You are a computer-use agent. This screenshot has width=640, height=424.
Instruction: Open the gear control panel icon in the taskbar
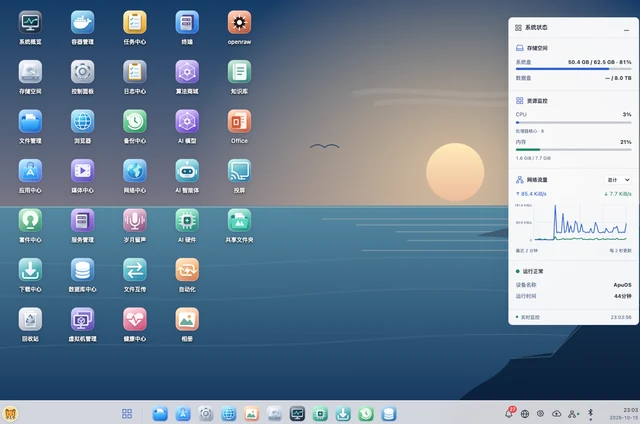206,414
